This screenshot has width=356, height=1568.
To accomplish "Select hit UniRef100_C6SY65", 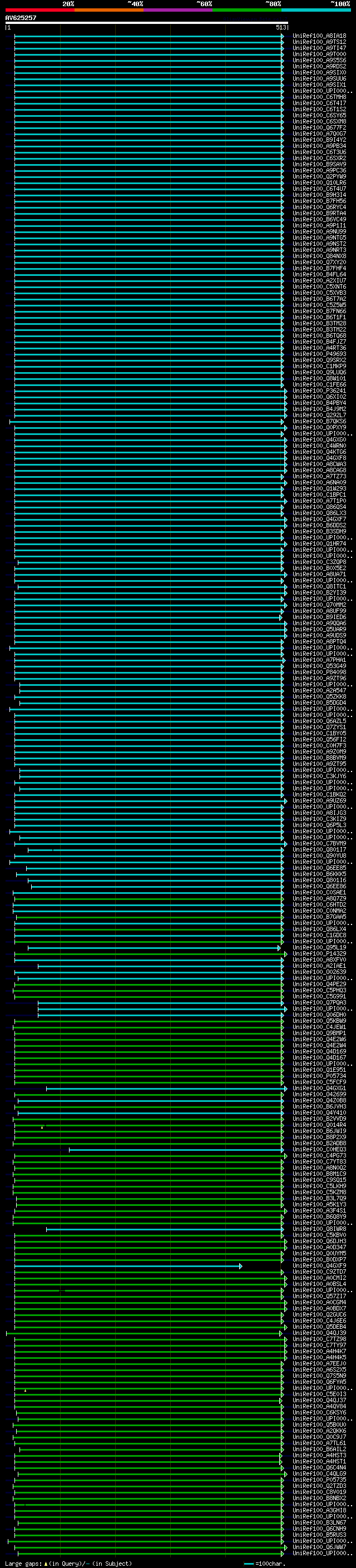I will click(x=319, y=116).
